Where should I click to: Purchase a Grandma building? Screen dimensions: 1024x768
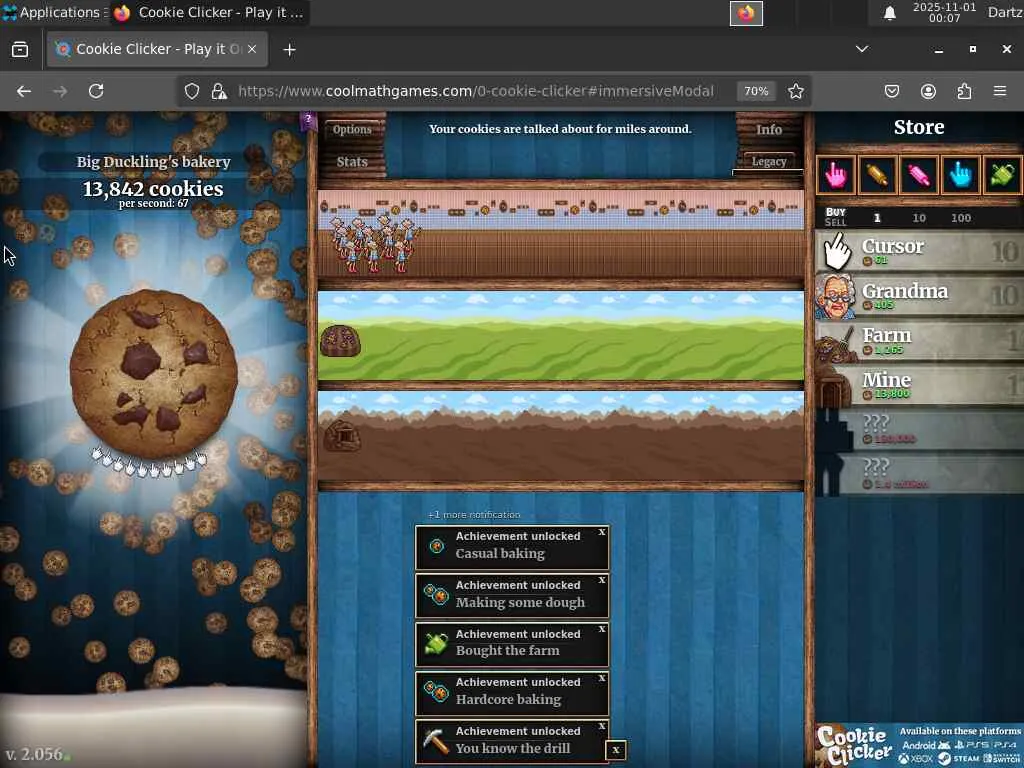(x=920, y=296)
